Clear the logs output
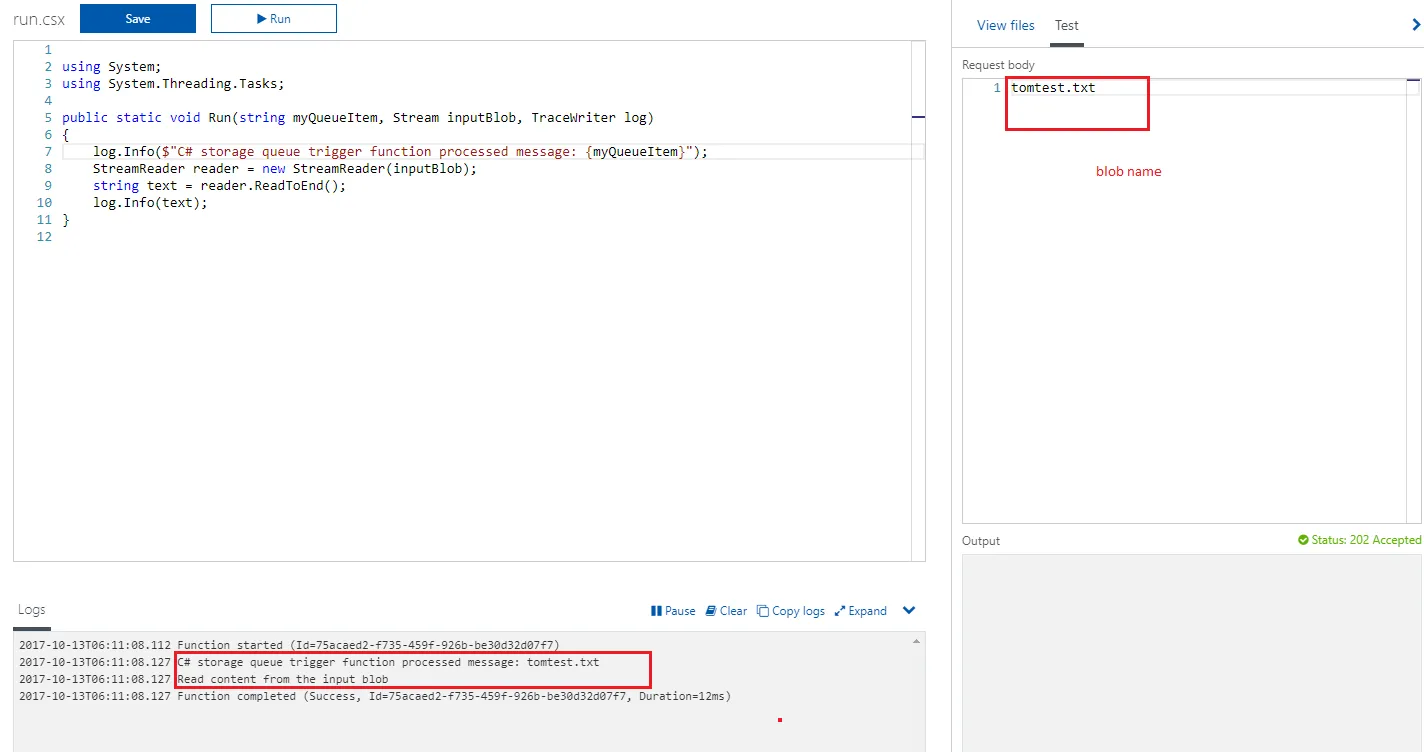 coord(726,611)
